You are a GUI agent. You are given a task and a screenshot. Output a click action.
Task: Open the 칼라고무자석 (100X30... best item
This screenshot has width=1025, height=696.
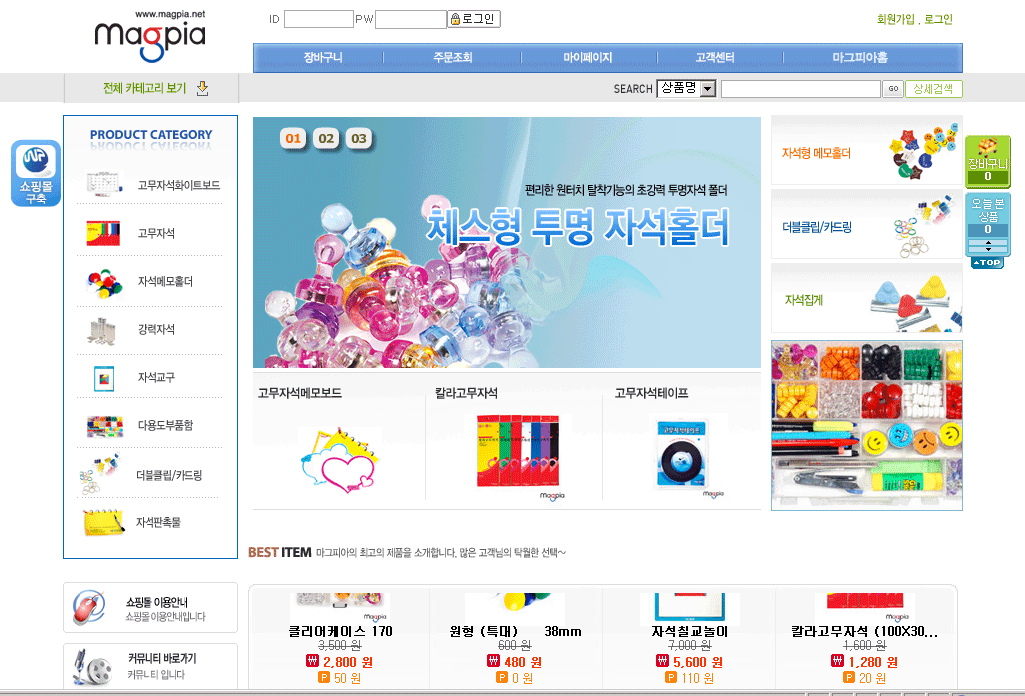pyautogui.click(x=864, y=631)
